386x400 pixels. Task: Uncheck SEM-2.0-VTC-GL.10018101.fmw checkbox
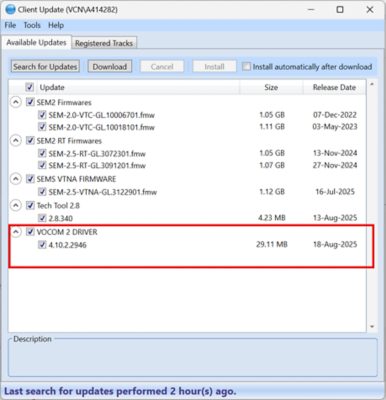point(42,127)
